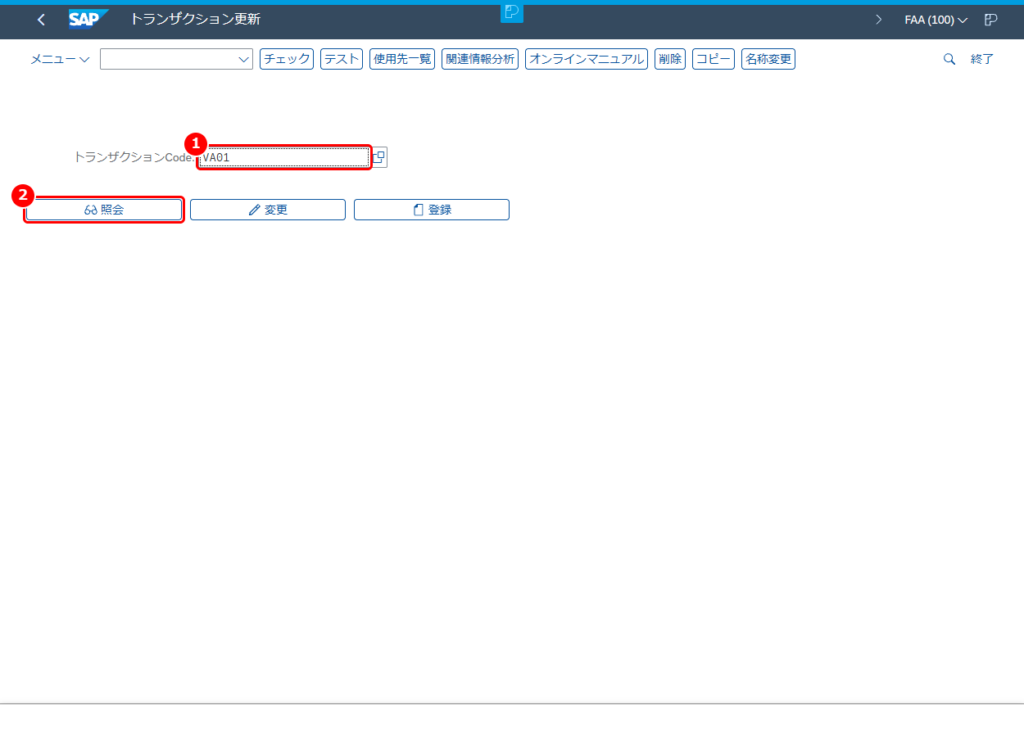Click the トランザクション更新 title text

click(x=195, y=20)
